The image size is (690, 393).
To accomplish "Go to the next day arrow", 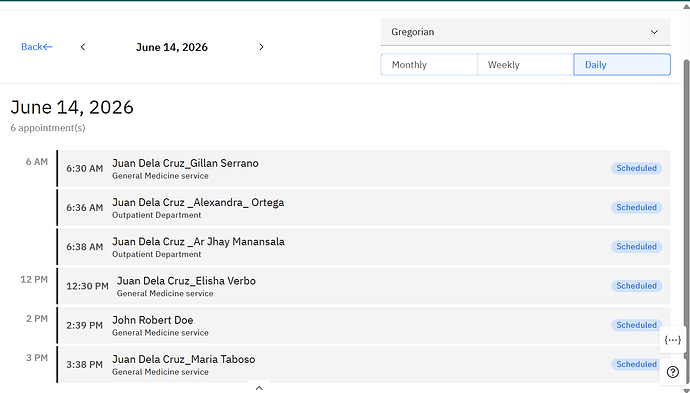I will click(x=261, y=47).
